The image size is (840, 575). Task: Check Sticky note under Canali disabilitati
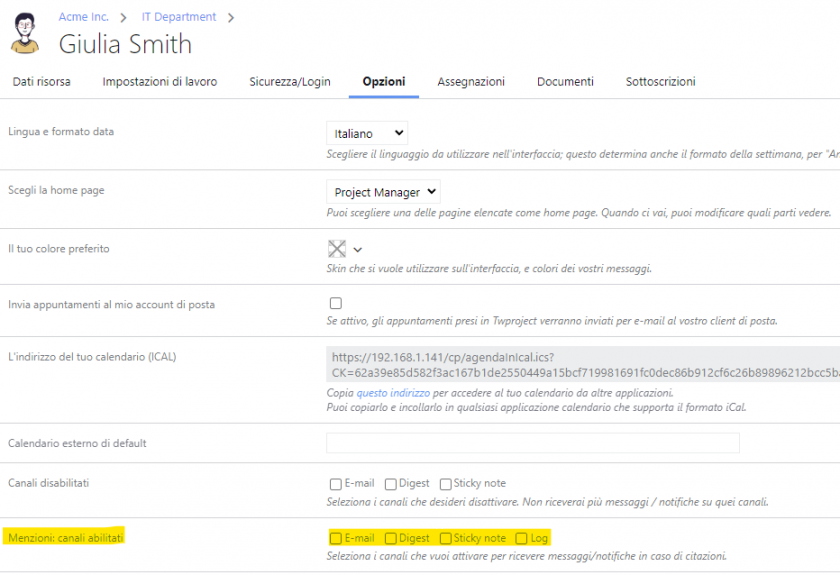pyautogui.click(x=446, y=483)
